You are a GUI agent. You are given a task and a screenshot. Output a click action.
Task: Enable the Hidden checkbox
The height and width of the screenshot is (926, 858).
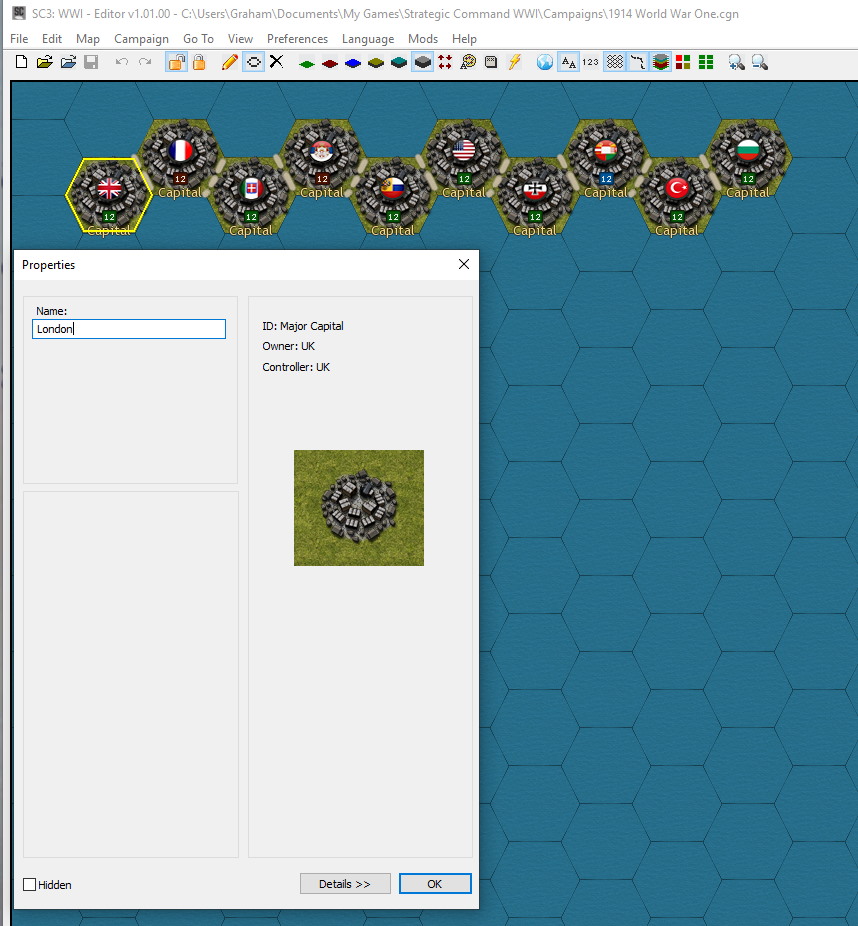(30, 884)
